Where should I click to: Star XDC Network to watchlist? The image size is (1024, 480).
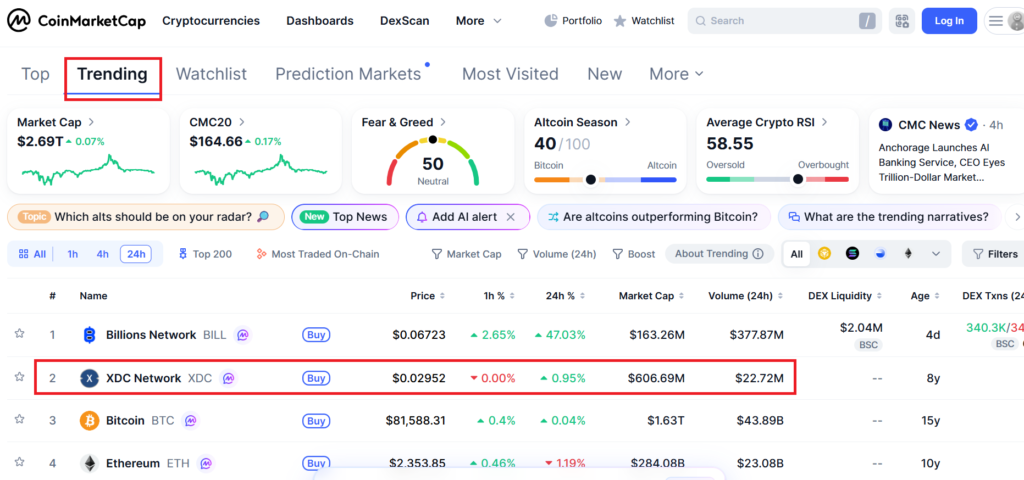click(20, 377)
